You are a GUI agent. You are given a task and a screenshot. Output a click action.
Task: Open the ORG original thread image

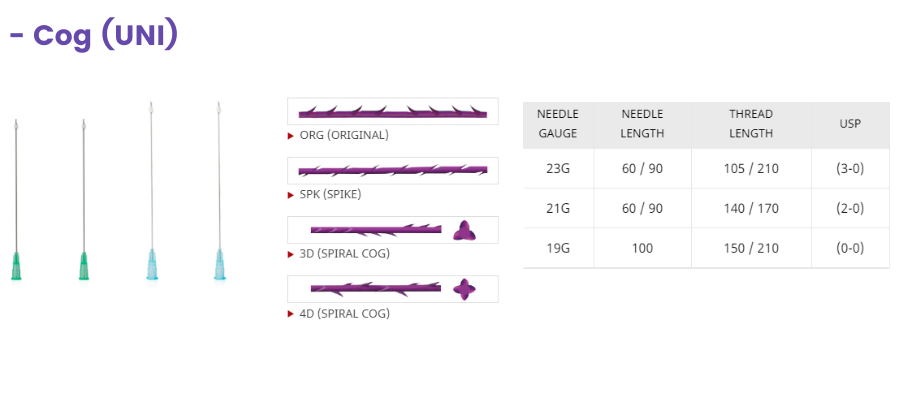tap(392, 111)
